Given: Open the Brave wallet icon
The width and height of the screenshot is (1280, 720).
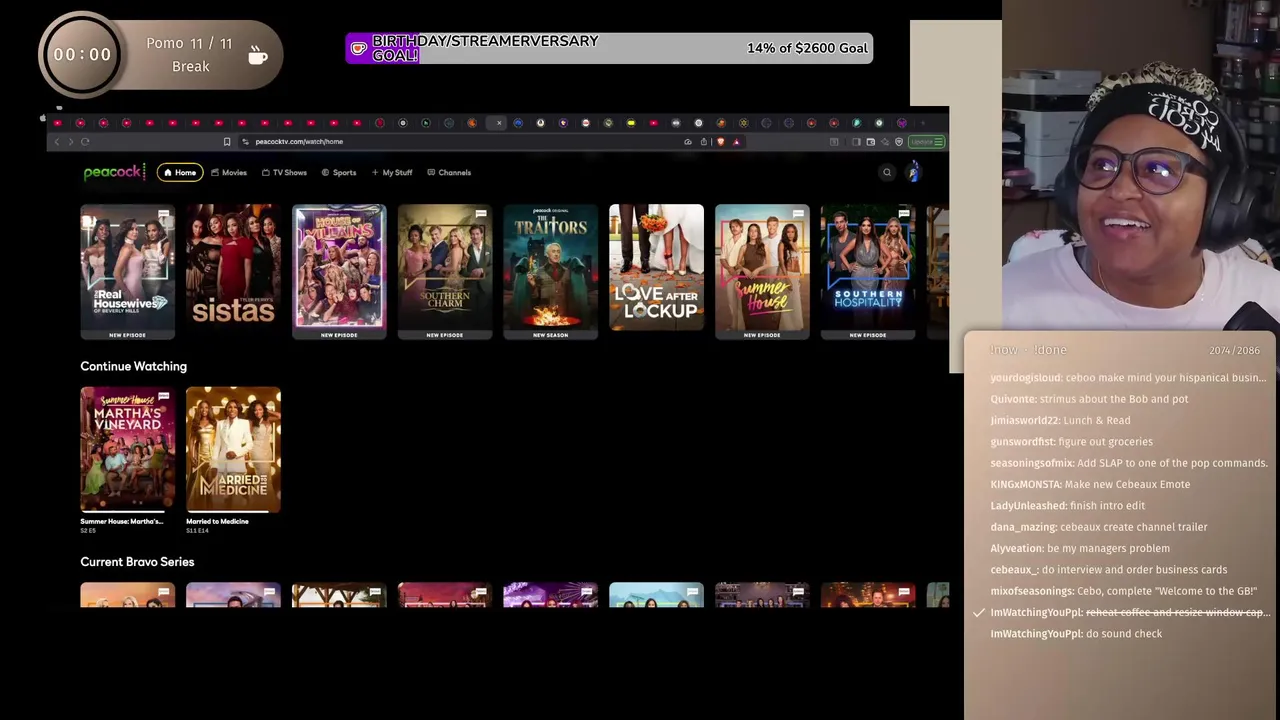Looking at the screenshot, I should coord(871,142).
